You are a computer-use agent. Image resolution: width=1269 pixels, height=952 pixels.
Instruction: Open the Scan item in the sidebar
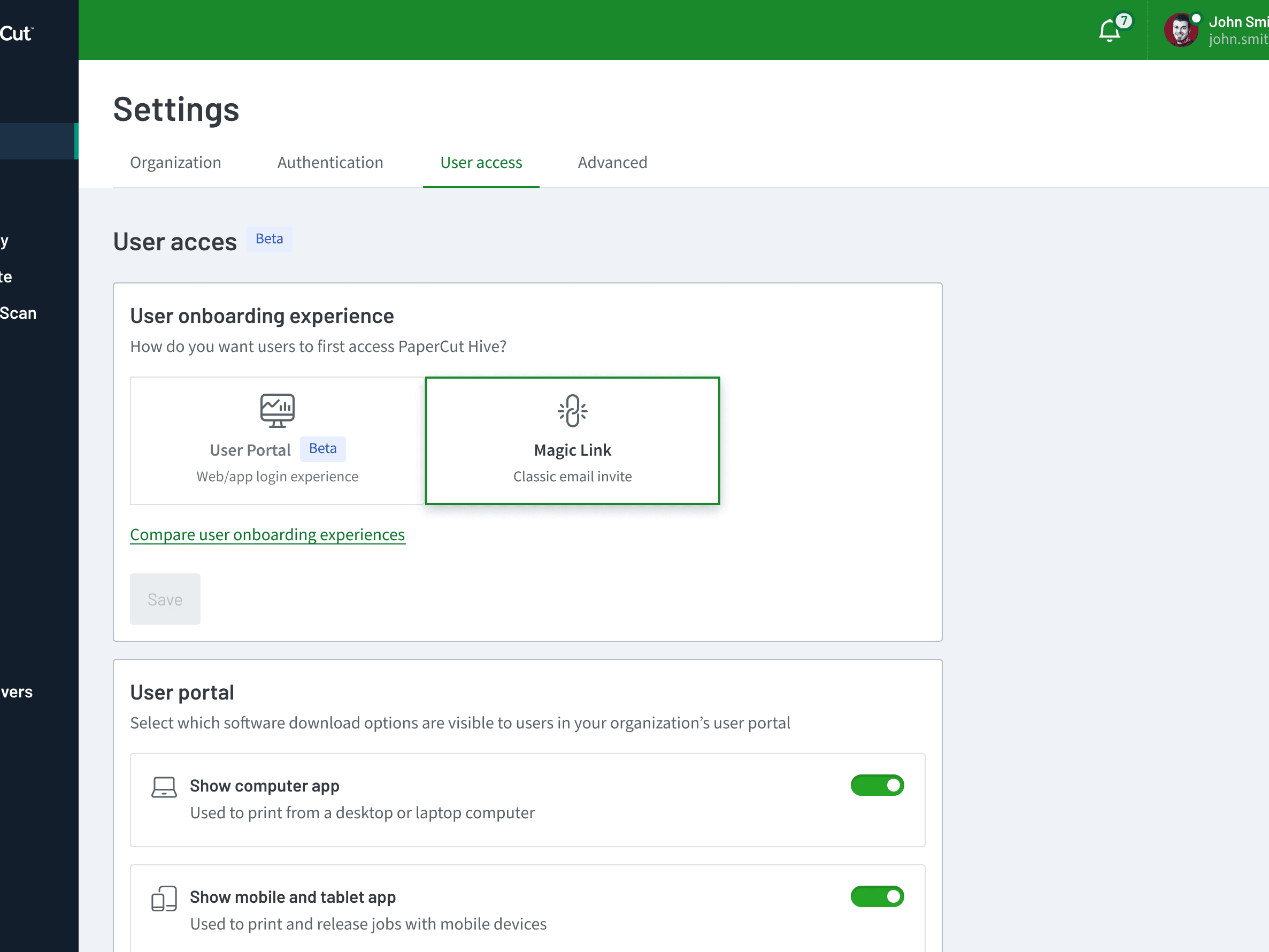[18, 313]
